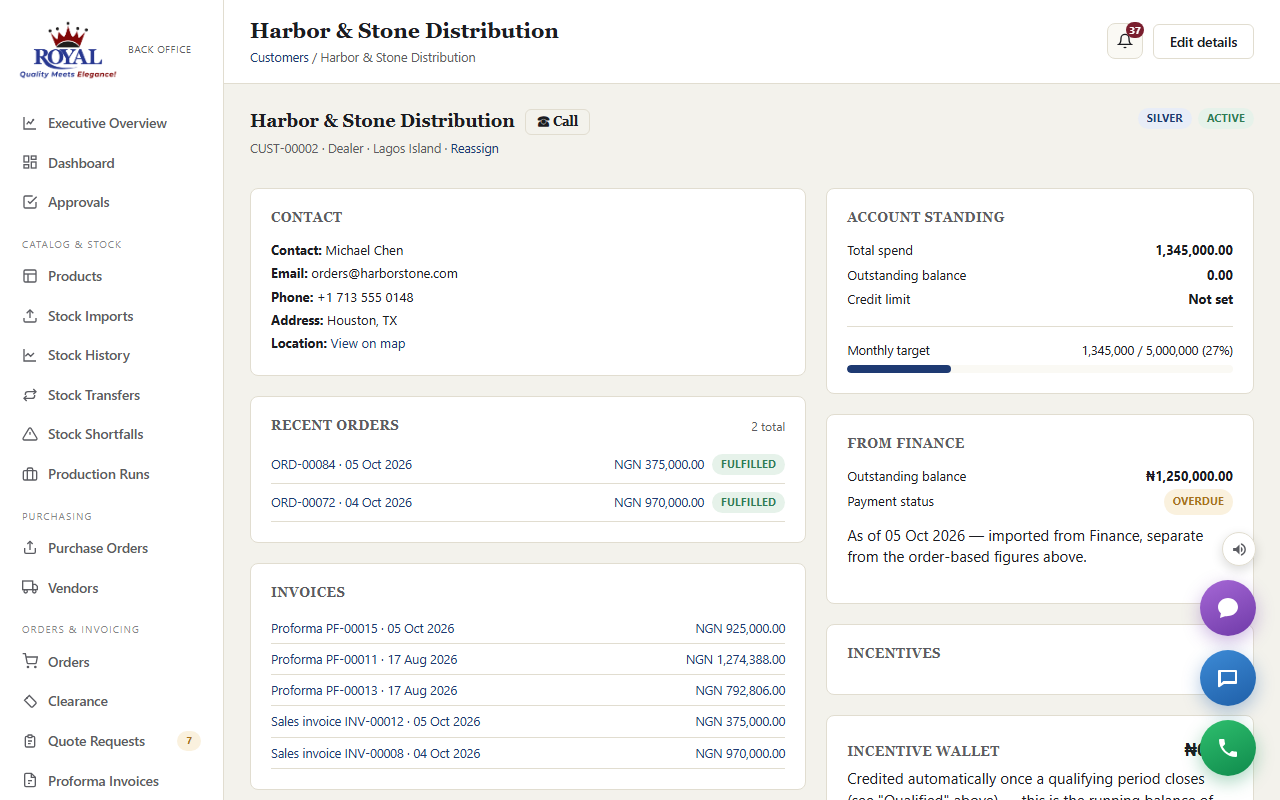Open Executive Overview chart icon
1280x800 pixels.
(x=30, y=123)
